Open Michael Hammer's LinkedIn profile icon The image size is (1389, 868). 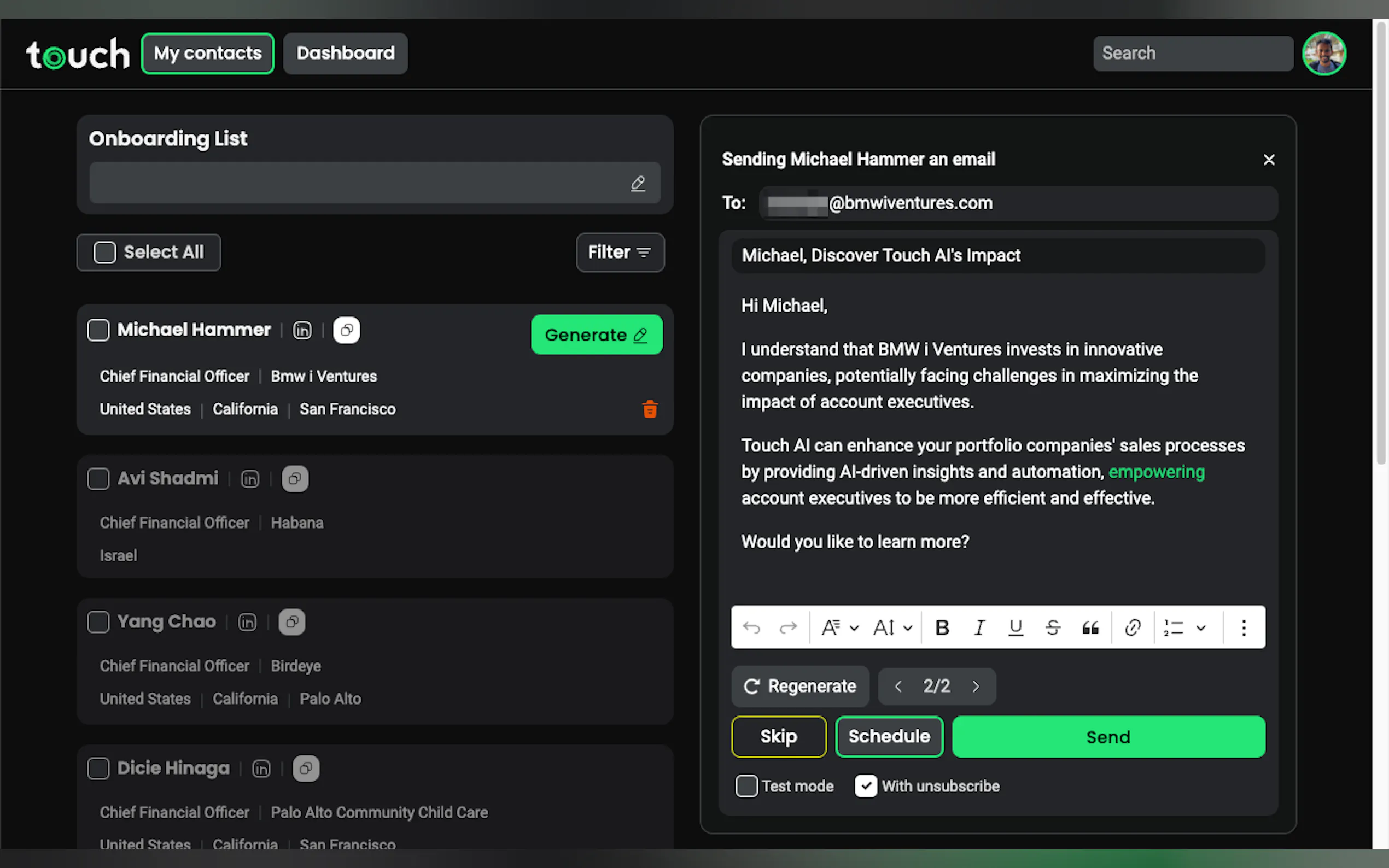coord(302,330)
